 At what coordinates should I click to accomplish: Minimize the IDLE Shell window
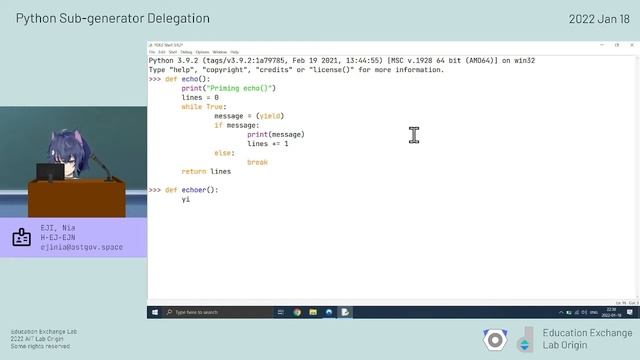602,45
